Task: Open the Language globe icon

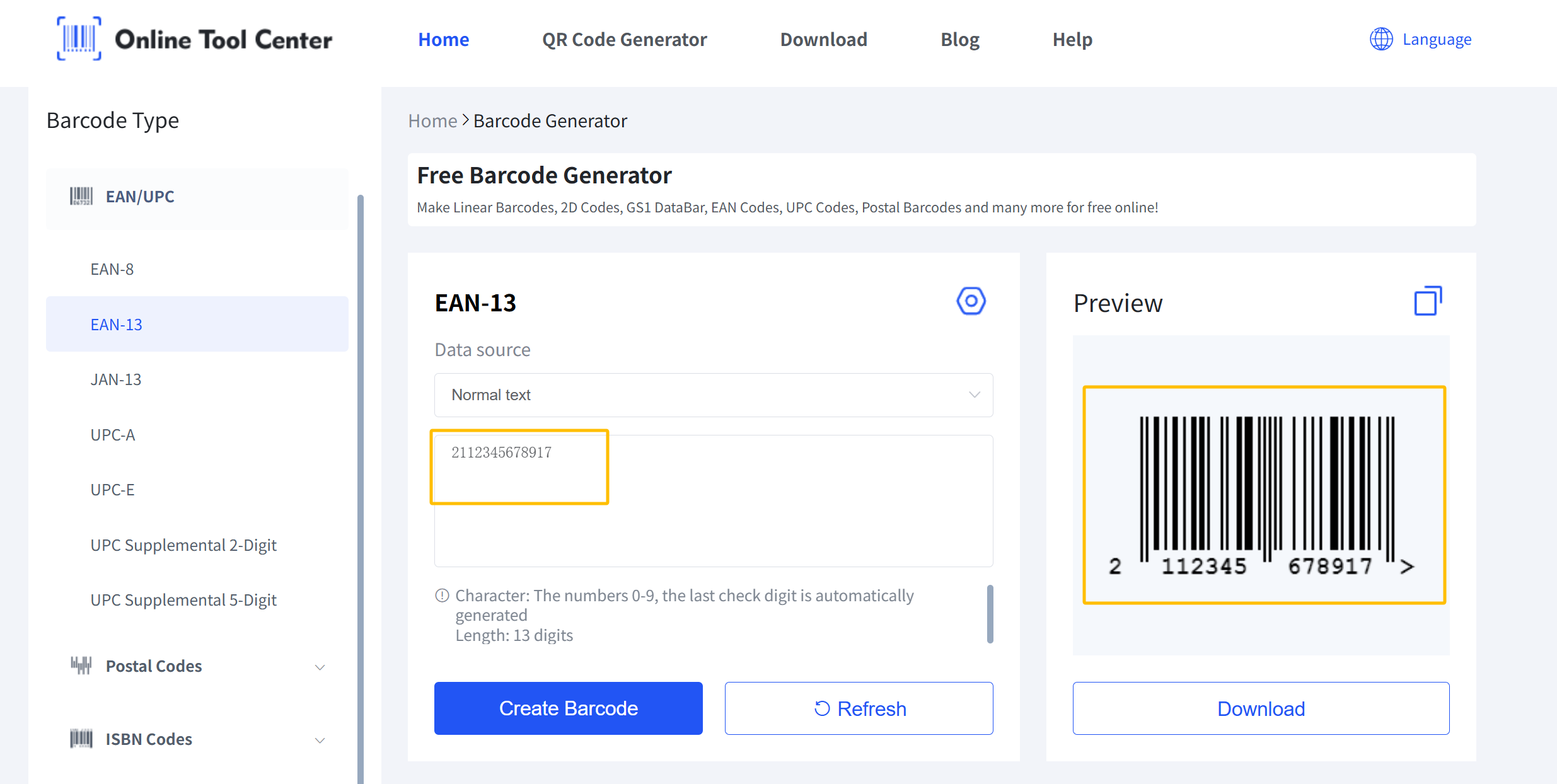Action: (x=1381, y=39)
